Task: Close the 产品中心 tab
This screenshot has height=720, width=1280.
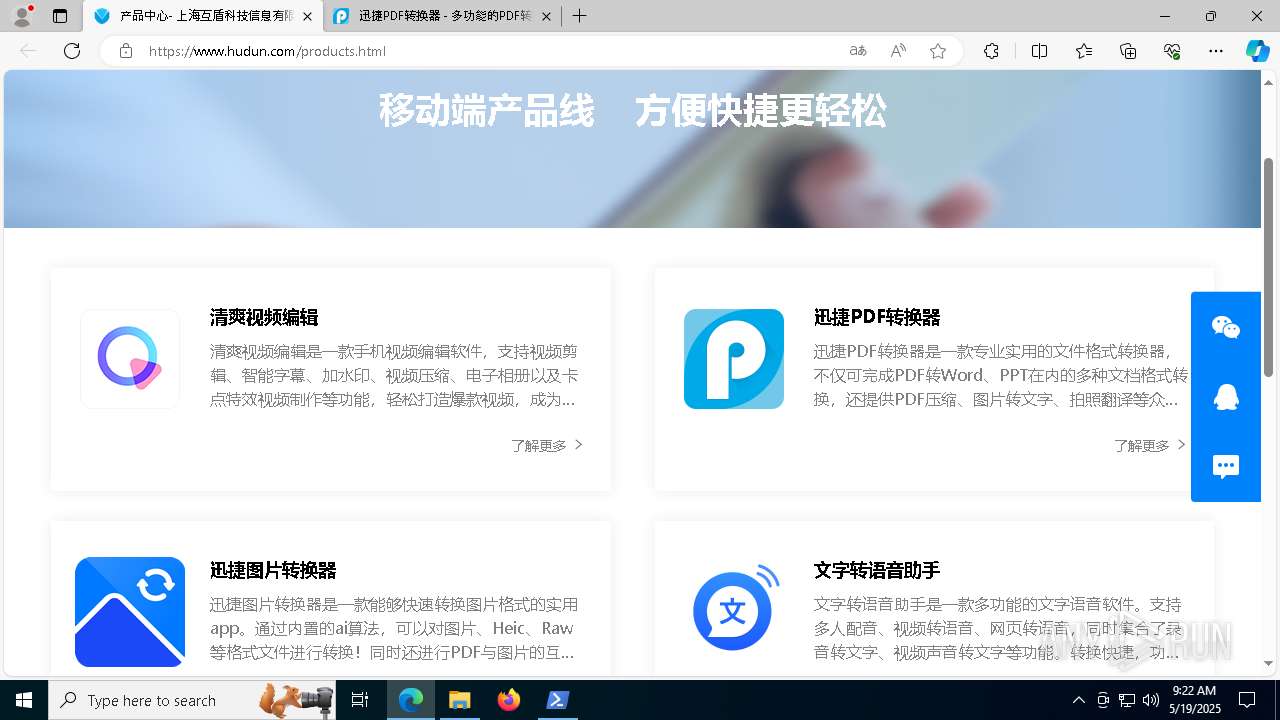Action: click(307, 16)
